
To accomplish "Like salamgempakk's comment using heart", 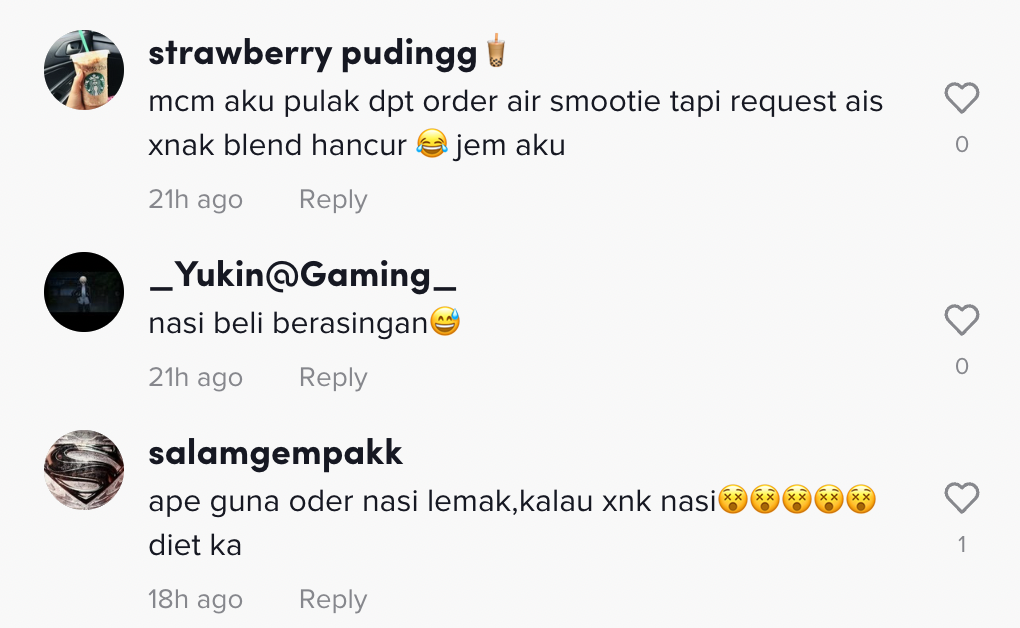I will (x=961, y=498).
